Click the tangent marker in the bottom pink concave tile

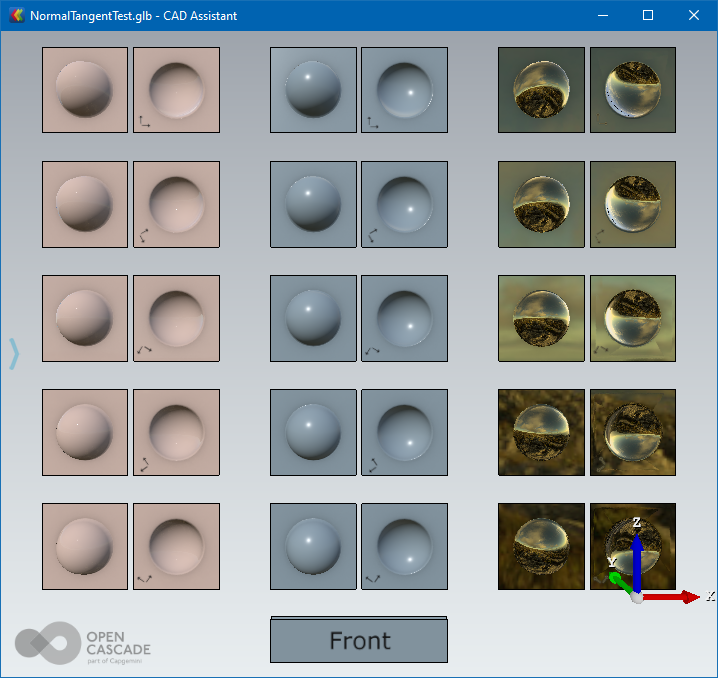tap(144, 578)
